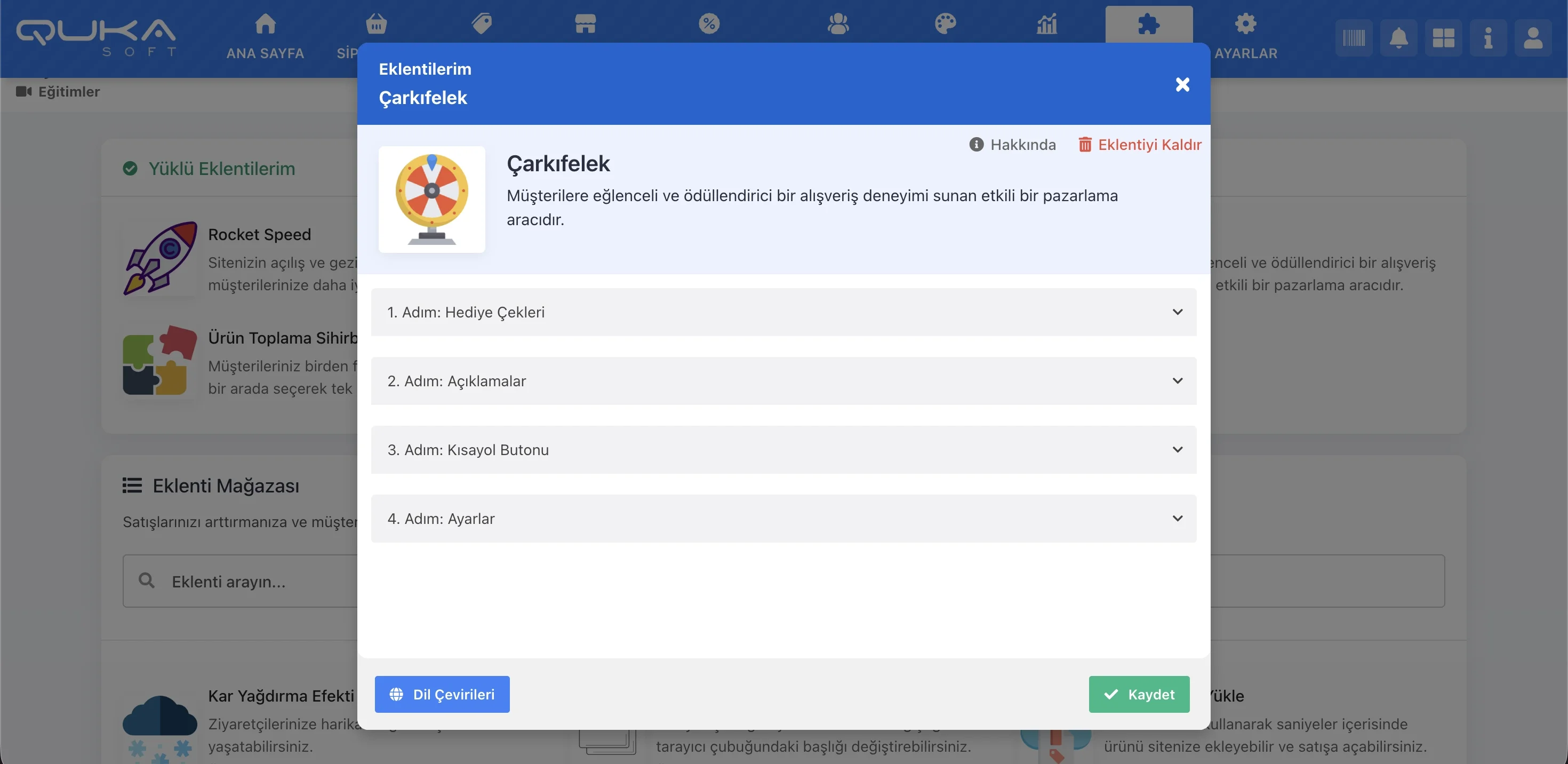Open Dil Çevirileri button
The image size is (1568, 764).
tap(442, 694)
